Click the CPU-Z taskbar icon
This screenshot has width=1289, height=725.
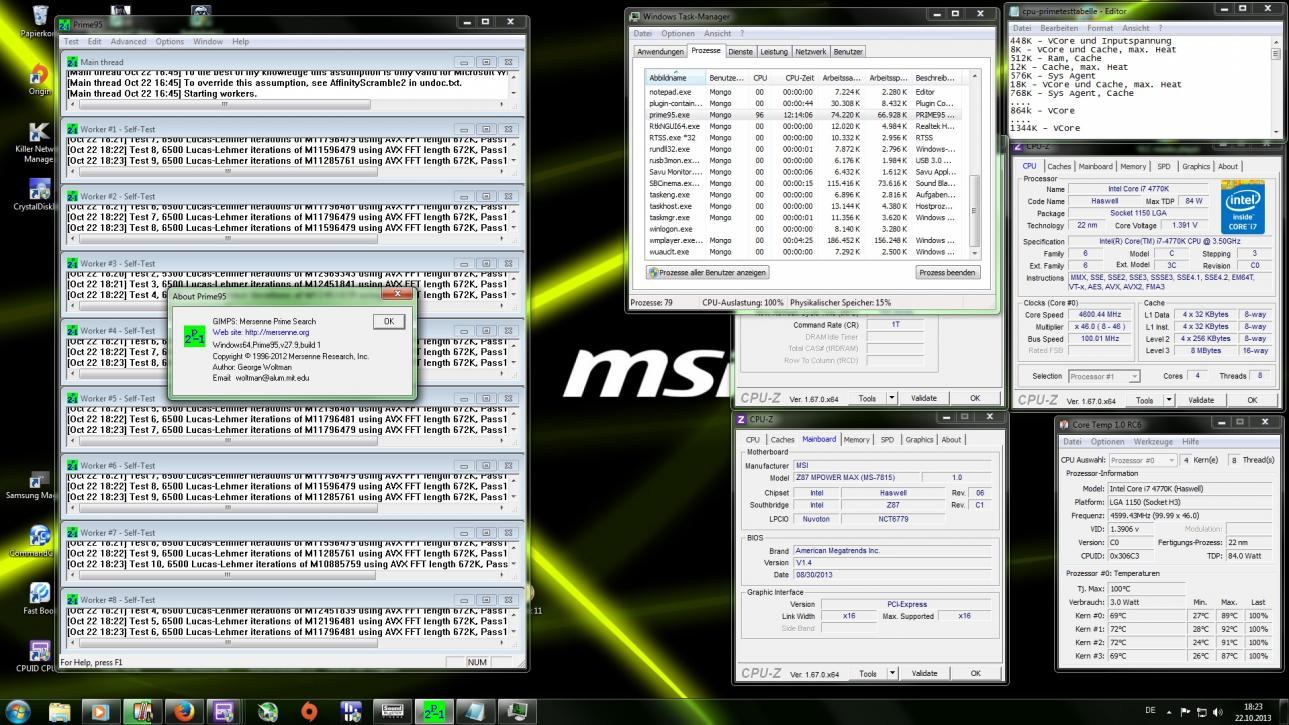[225, 711]
